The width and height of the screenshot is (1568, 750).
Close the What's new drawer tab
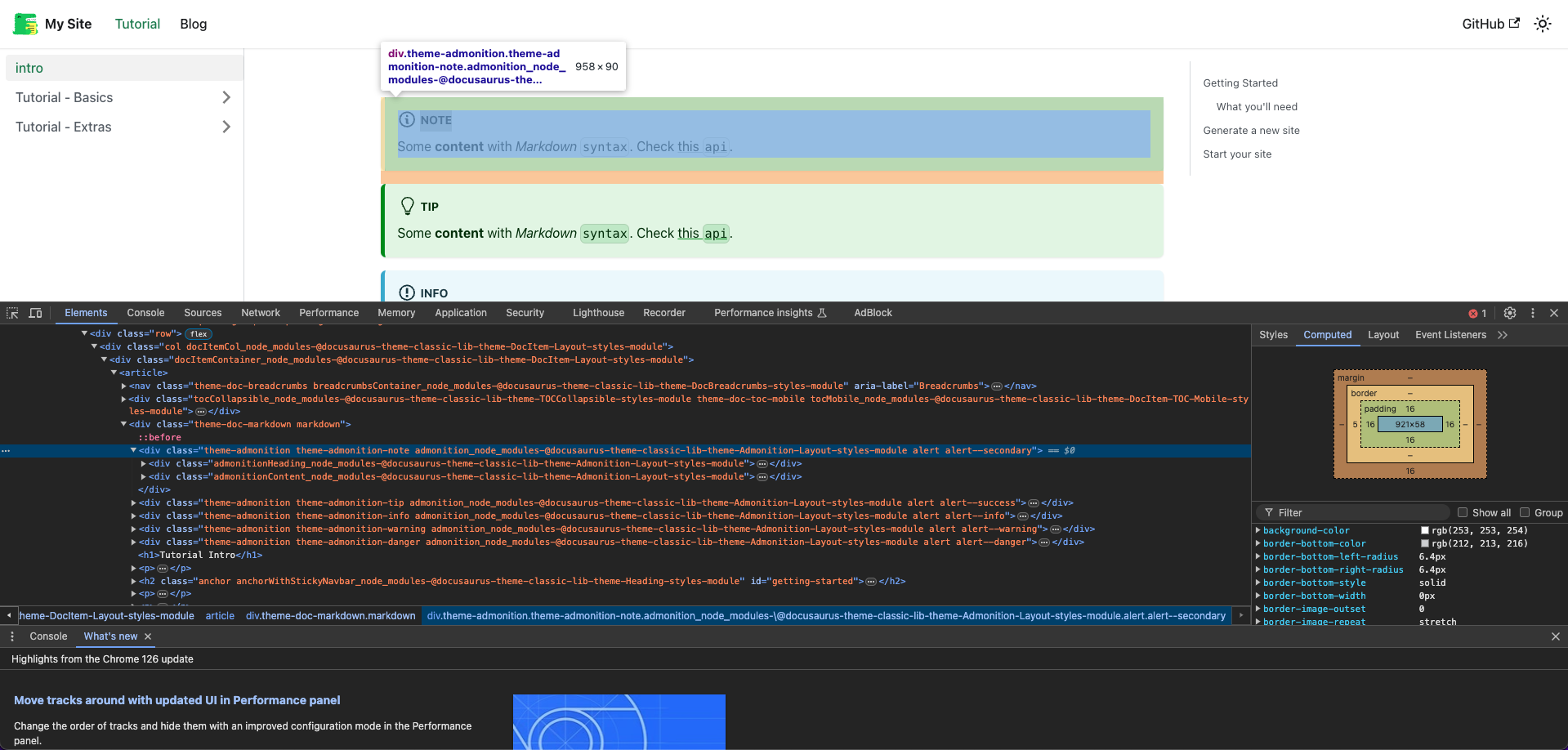coord(148,636)
